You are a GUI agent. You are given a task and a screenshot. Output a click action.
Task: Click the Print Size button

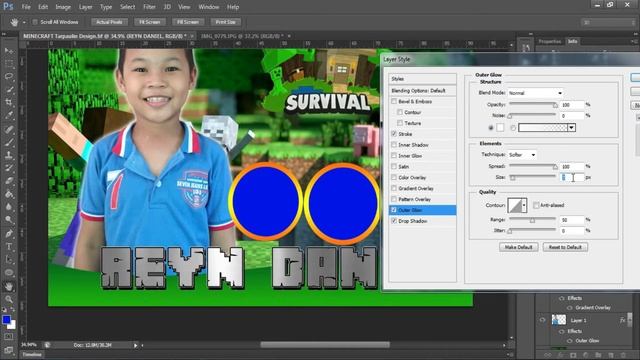[226, 22]
